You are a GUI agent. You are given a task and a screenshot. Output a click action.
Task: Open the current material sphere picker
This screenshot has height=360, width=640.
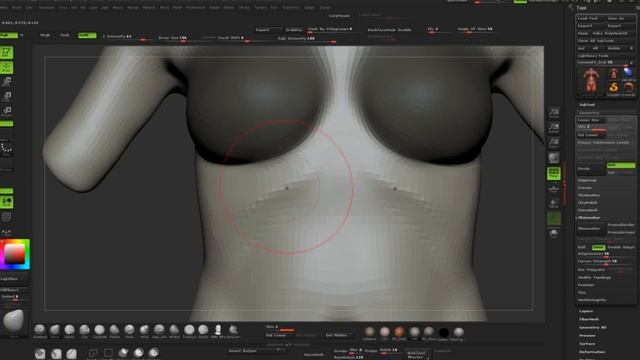pos(13,322)
